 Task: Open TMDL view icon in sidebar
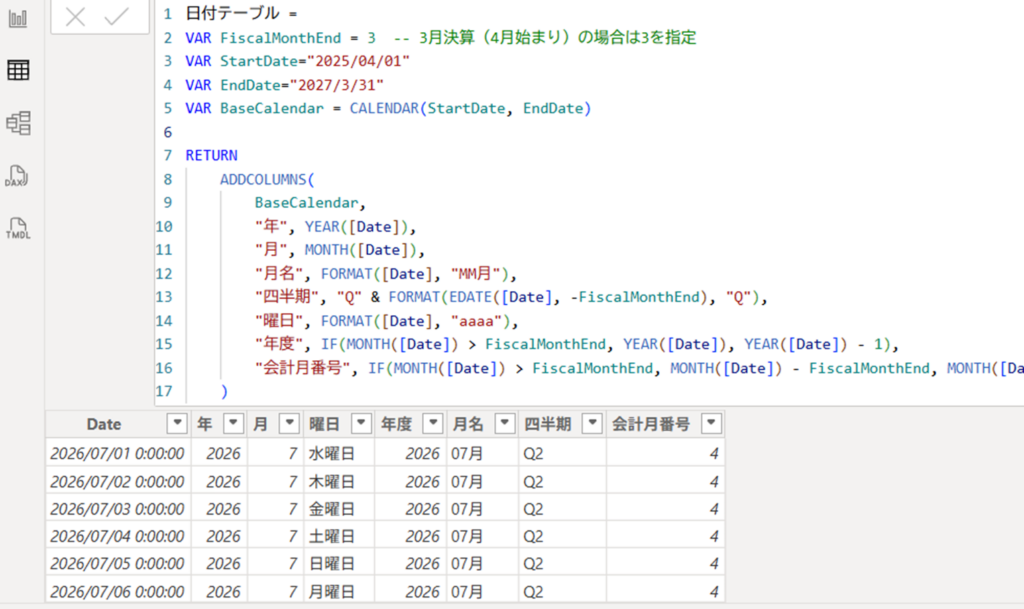coord(18,229)
